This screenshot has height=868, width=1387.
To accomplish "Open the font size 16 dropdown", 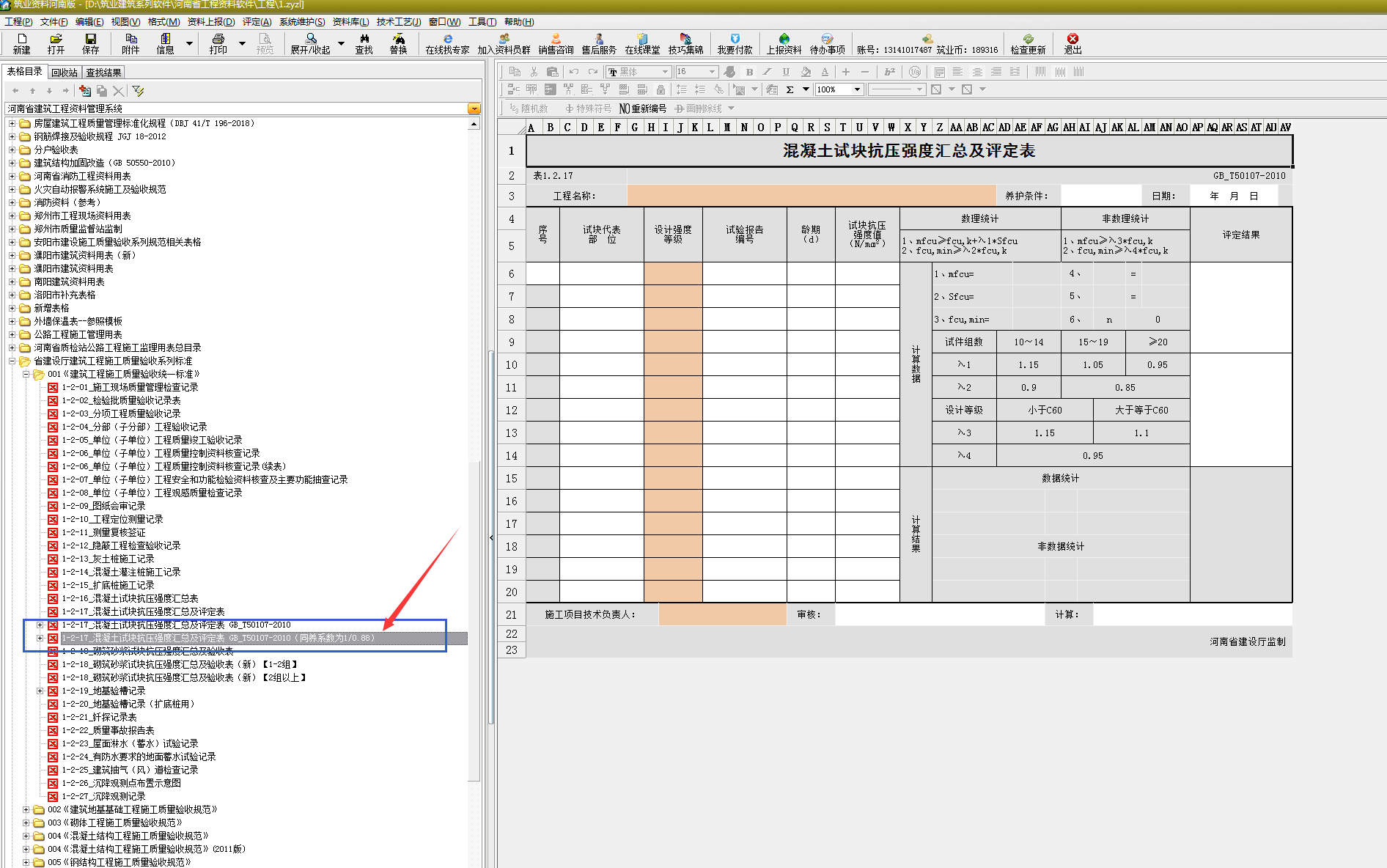I will point(712,72).
